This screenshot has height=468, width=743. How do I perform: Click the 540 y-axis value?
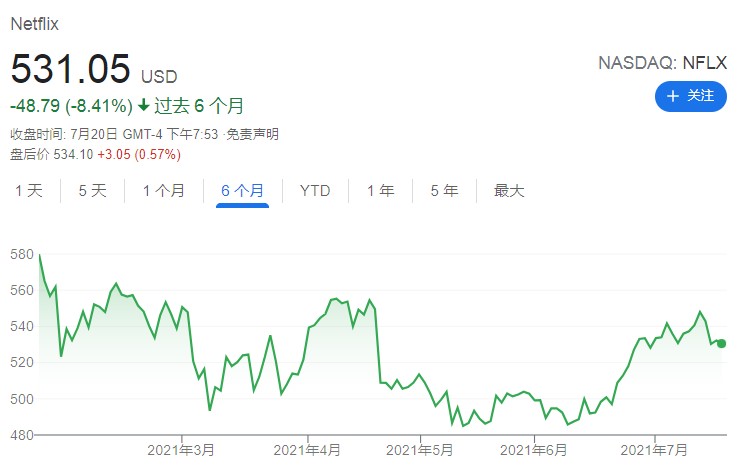point(22,326)
